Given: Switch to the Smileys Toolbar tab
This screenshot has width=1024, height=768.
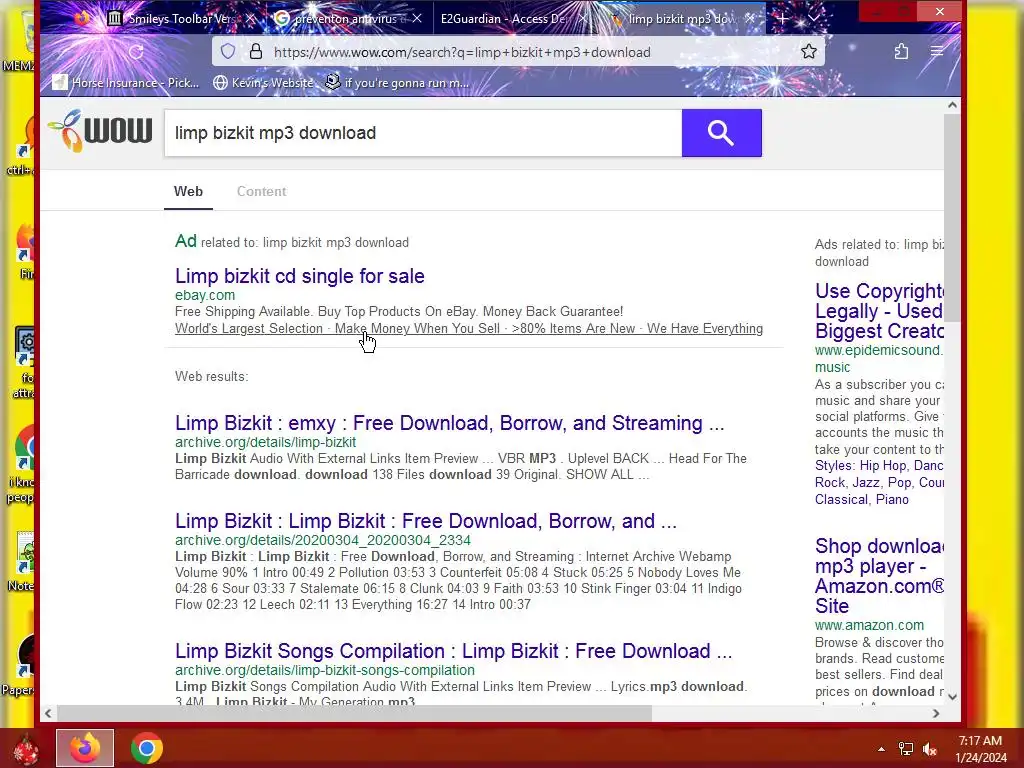Looking at the screenshot, I should (x=180, y=18).
